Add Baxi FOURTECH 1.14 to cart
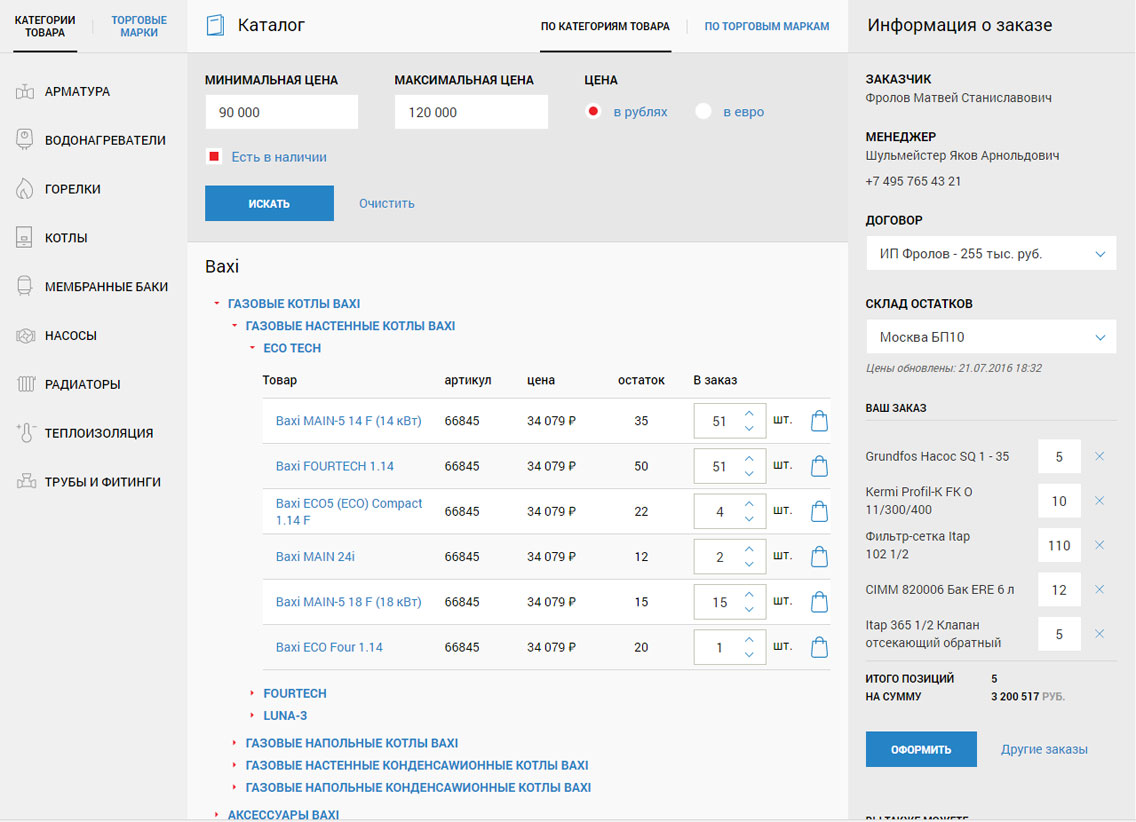 click(819, 466)
